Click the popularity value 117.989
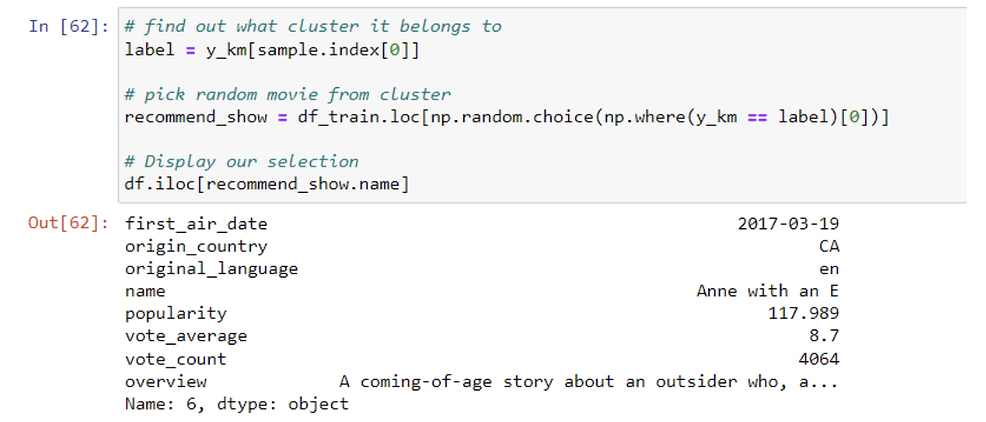This screenshot has width=986, height=422. click(804, 314)
